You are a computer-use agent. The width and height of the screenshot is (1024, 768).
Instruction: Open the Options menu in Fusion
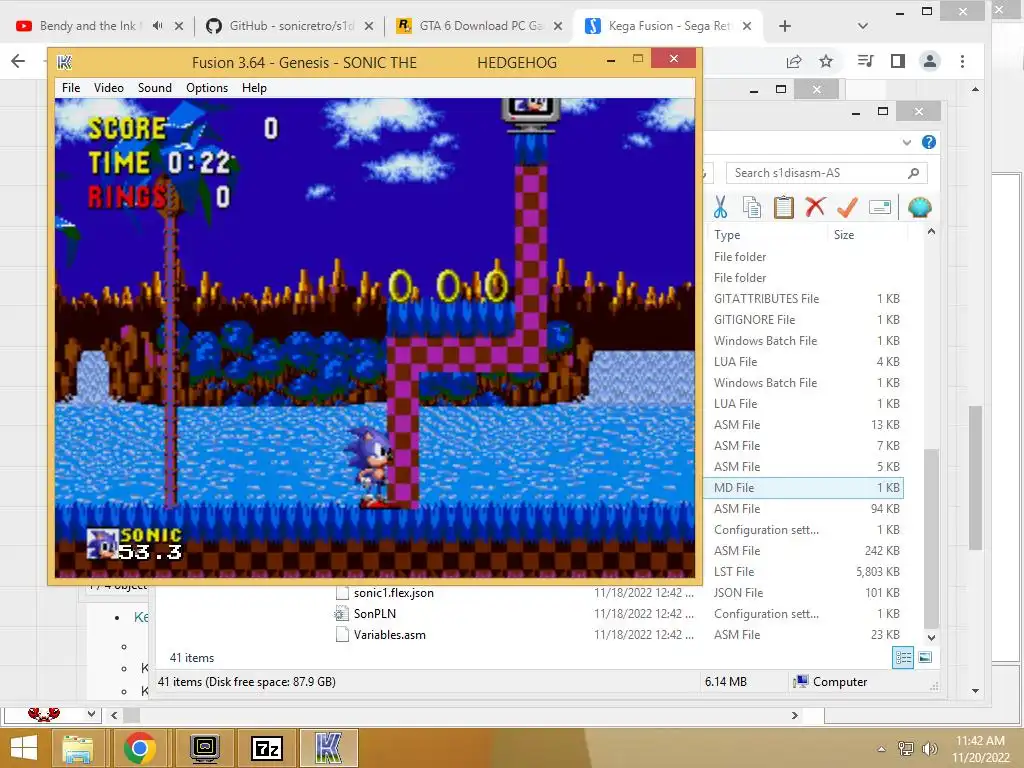click(206, 88)
